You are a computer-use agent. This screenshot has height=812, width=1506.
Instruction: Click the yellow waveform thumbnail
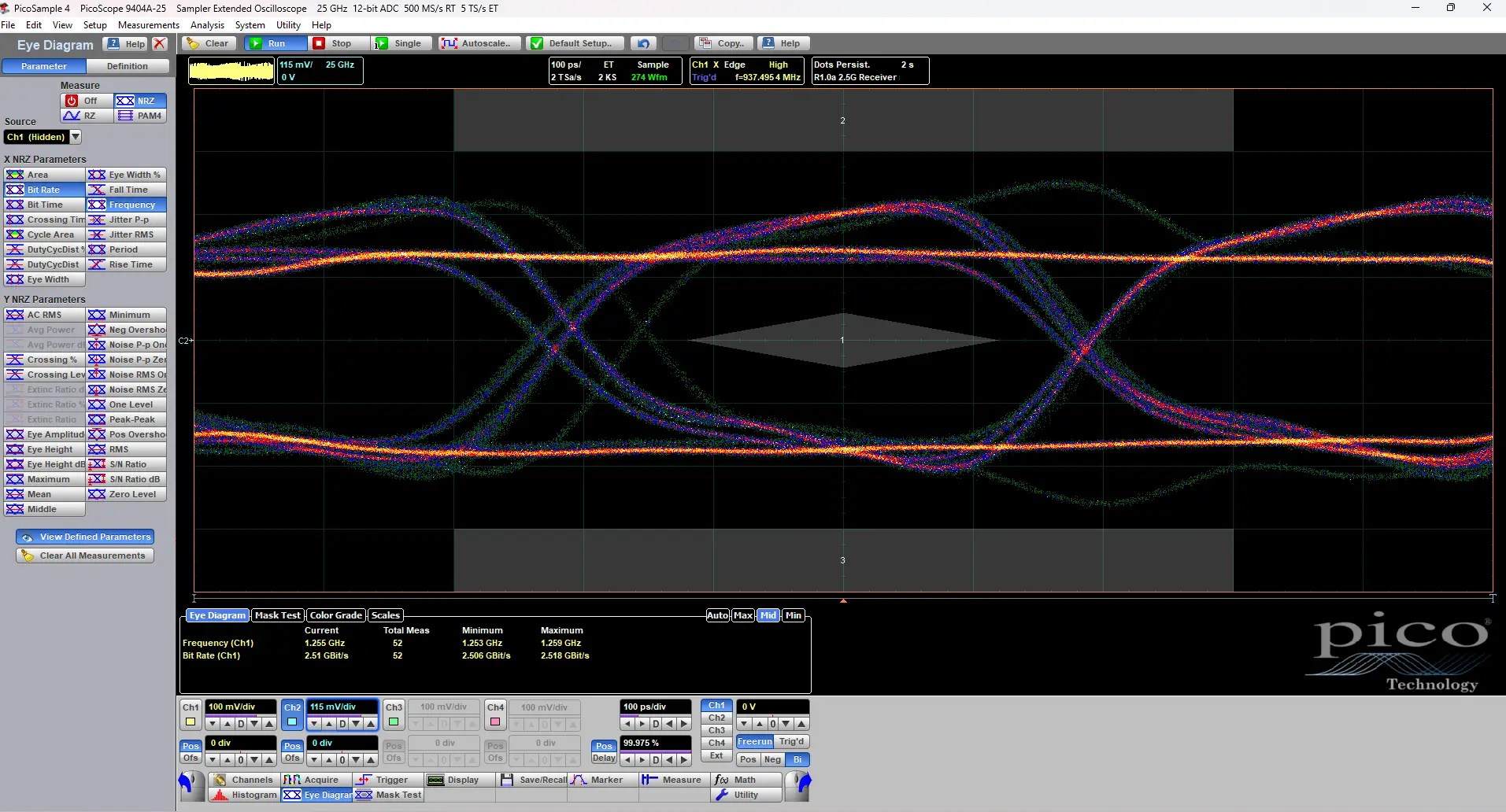click(231, 72)
